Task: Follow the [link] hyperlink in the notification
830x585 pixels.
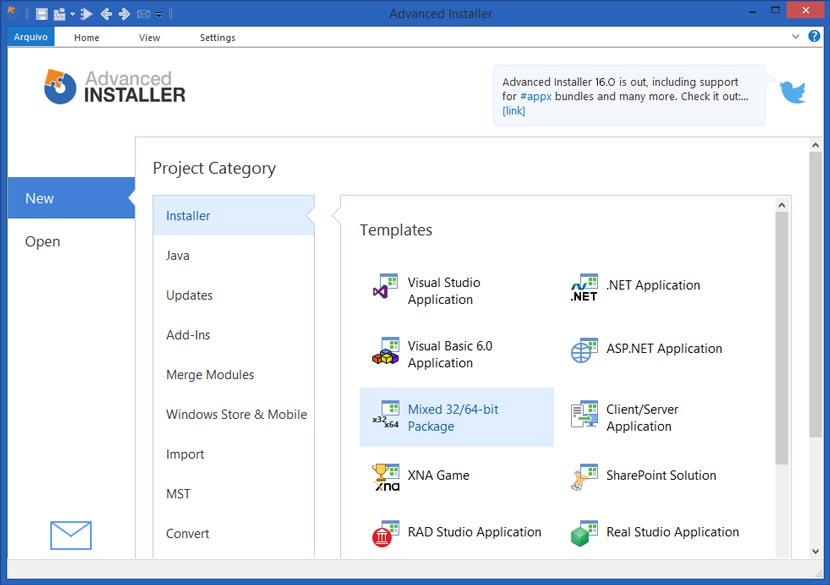Action: 513,110
